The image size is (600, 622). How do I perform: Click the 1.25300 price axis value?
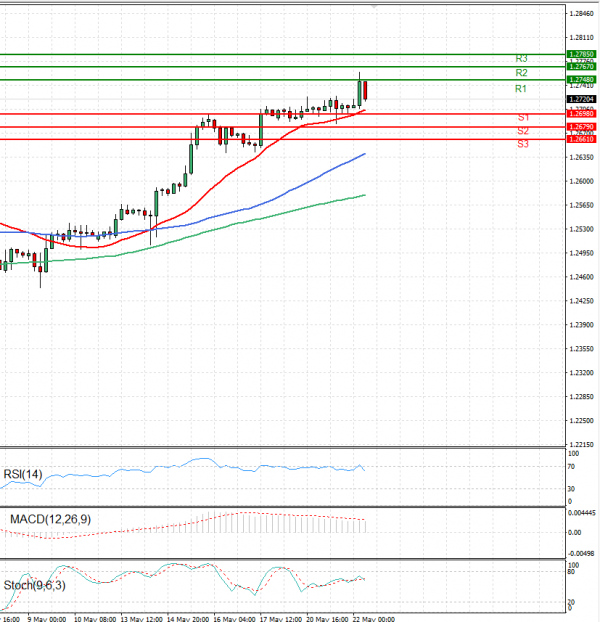(581, 229)
